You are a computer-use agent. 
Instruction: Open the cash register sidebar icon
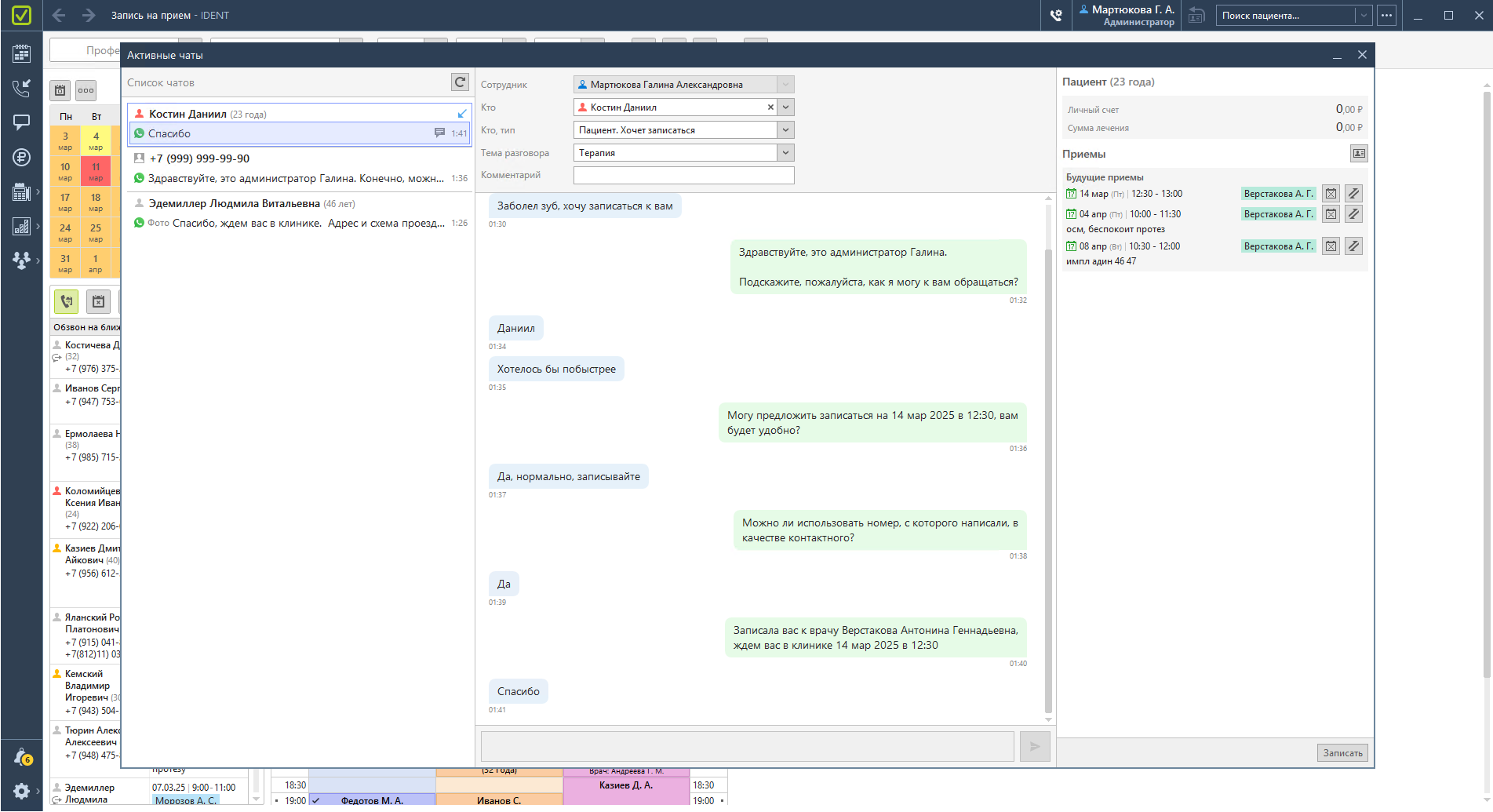[21, 191]
